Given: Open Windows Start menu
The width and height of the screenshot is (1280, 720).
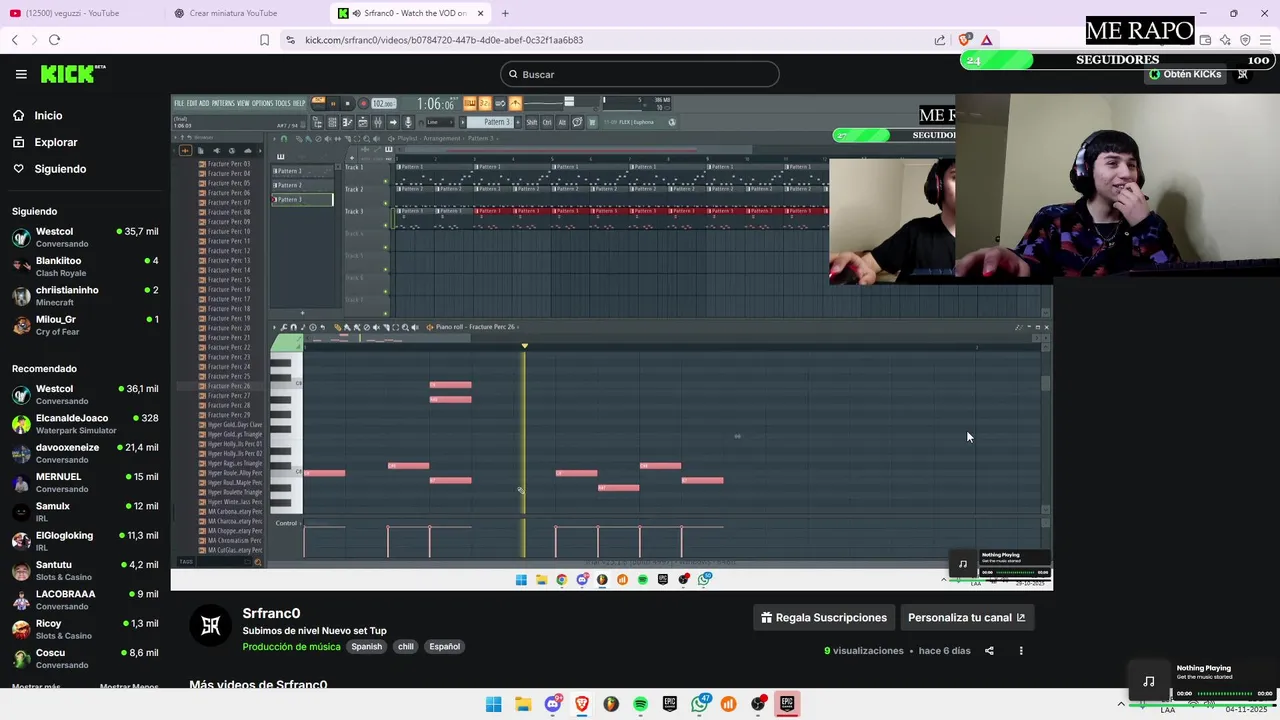Looking at the screenshot, I should click(493, 704).
